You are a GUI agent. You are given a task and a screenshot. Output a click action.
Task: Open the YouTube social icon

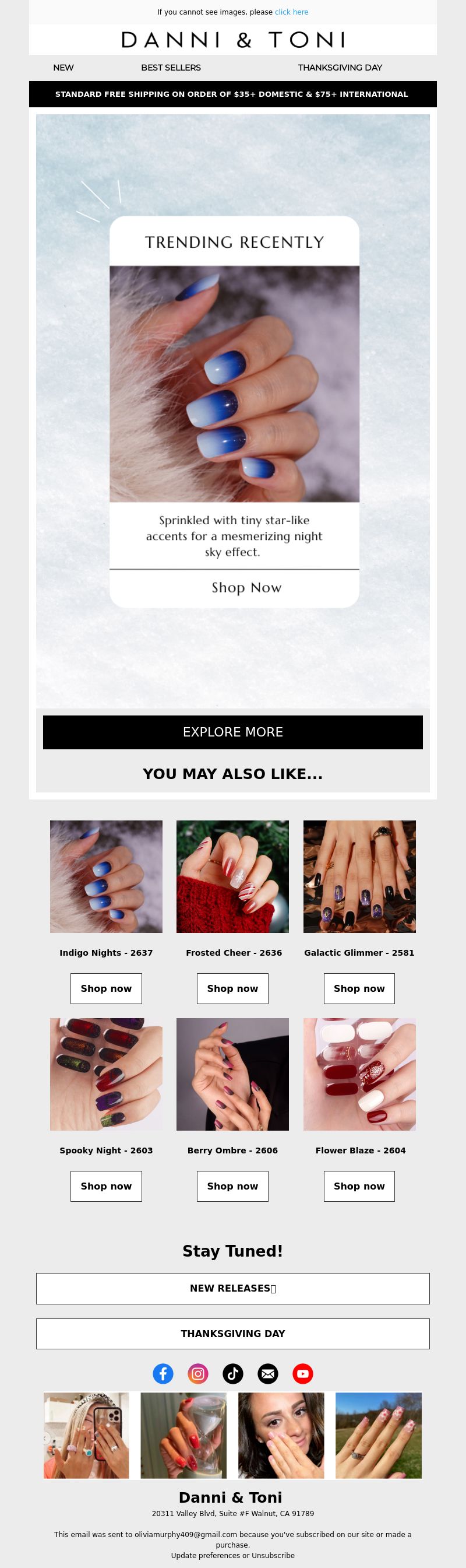coord(303,1374)
